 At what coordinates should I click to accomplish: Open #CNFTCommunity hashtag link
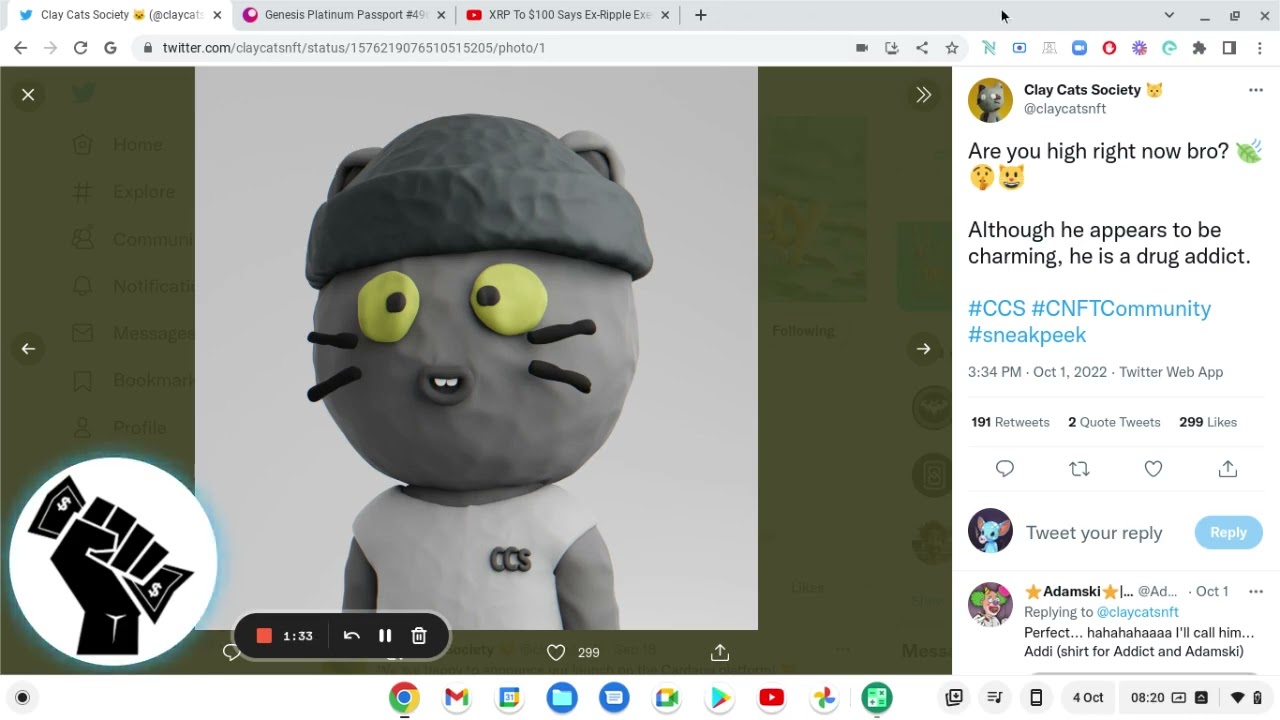click(1121, 308)
